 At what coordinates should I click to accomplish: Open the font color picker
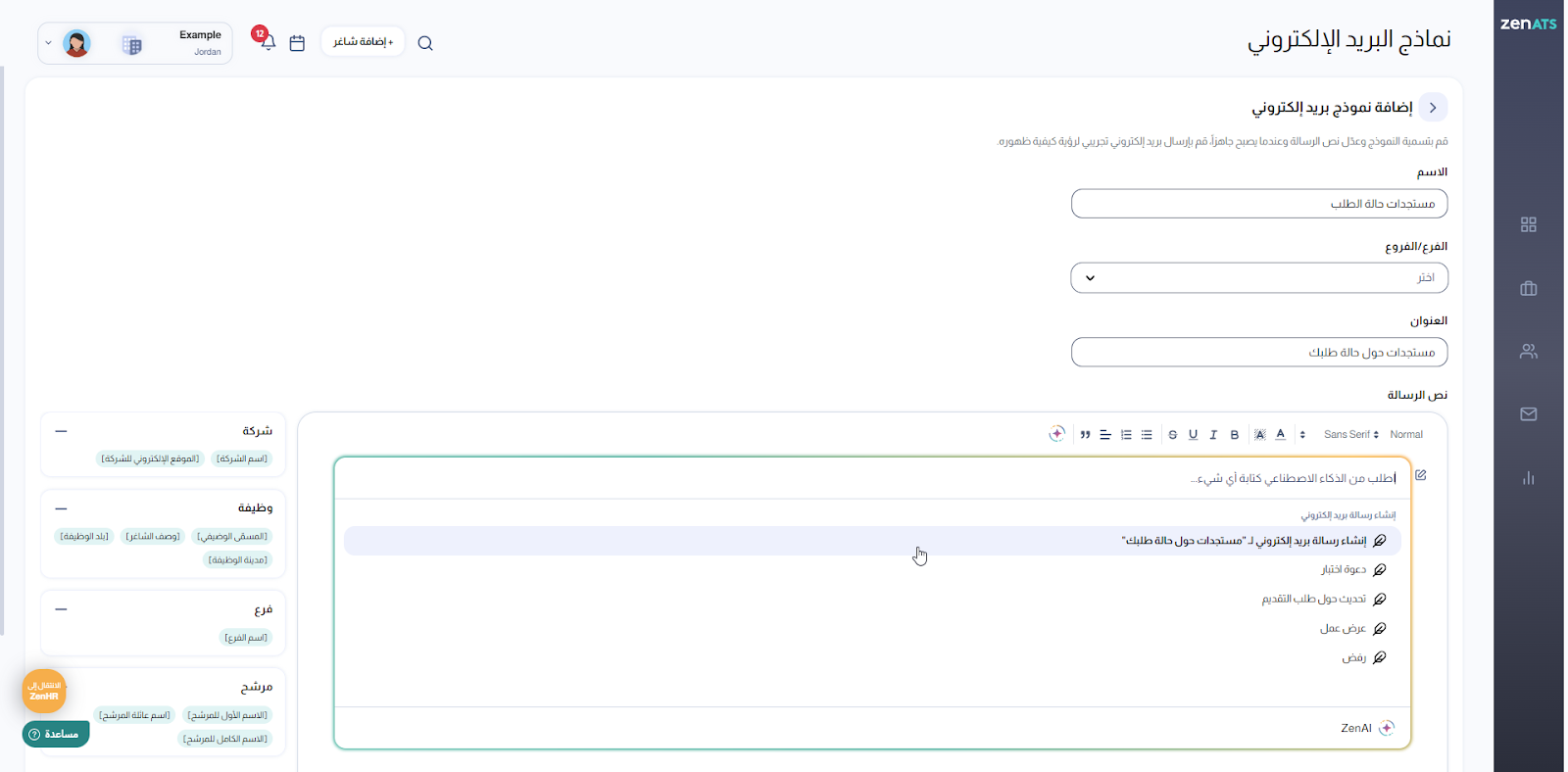[x=1281, y=435]
